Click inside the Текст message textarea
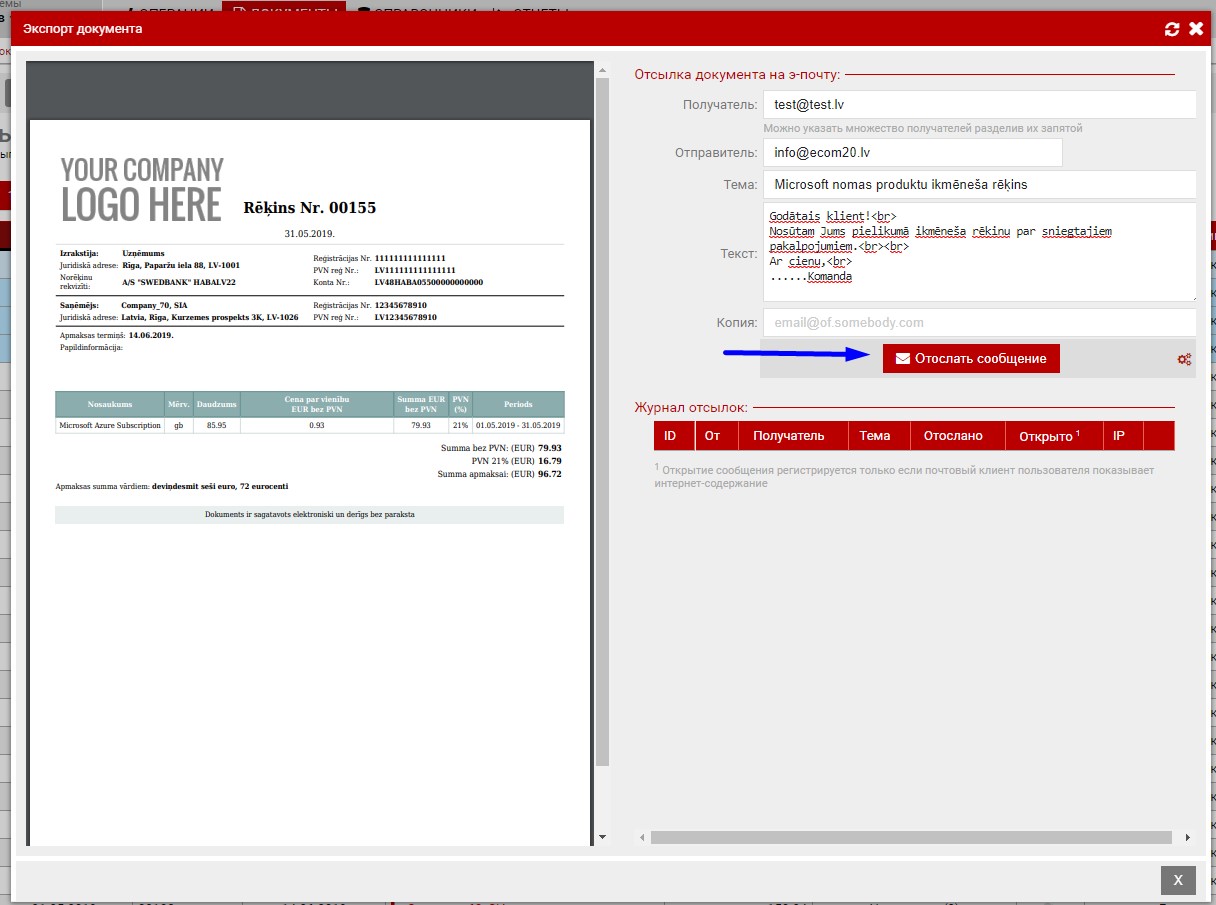 point(979,252)
